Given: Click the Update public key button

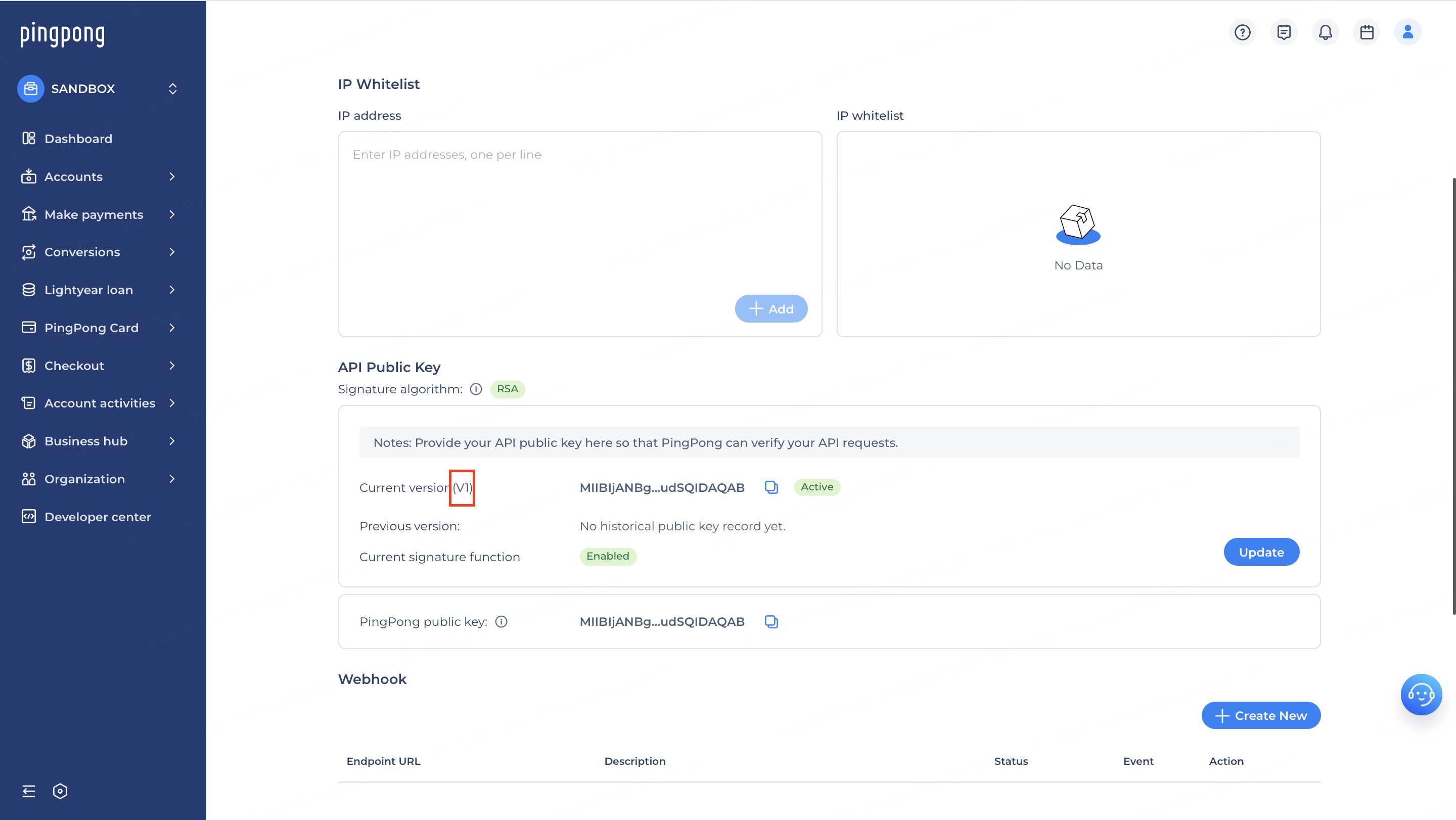Looking at the screenshot, I should [x=1261, y=552].
